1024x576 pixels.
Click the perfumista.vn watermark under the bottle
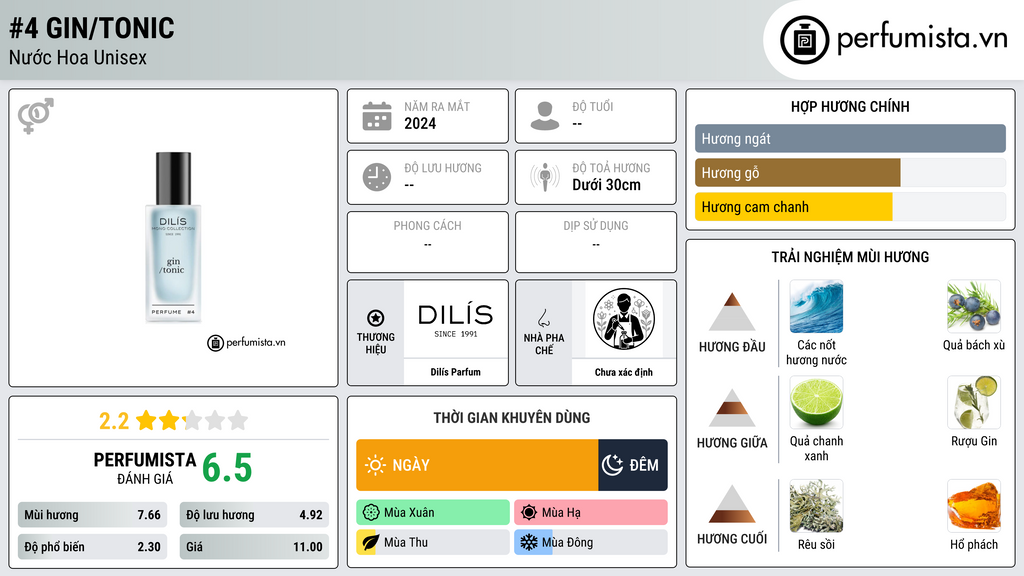point(246,342)
